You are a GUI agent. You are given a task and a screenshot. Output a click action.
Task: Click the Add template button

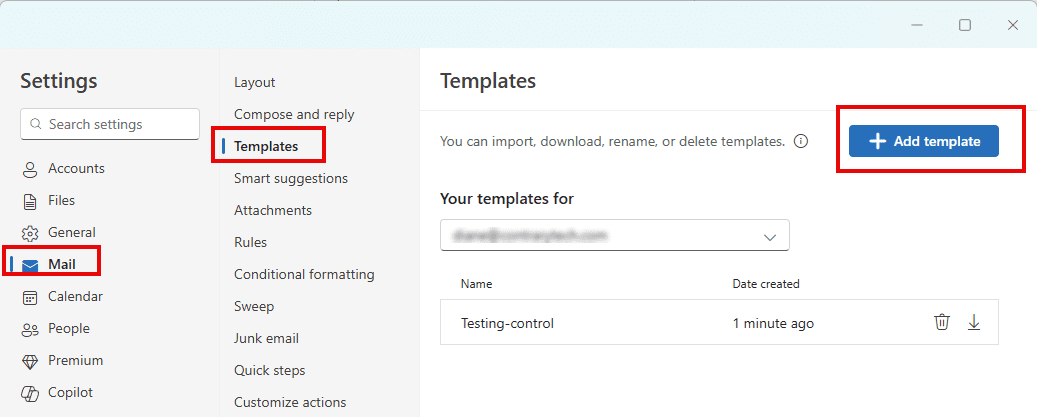[x=923, y=141]
